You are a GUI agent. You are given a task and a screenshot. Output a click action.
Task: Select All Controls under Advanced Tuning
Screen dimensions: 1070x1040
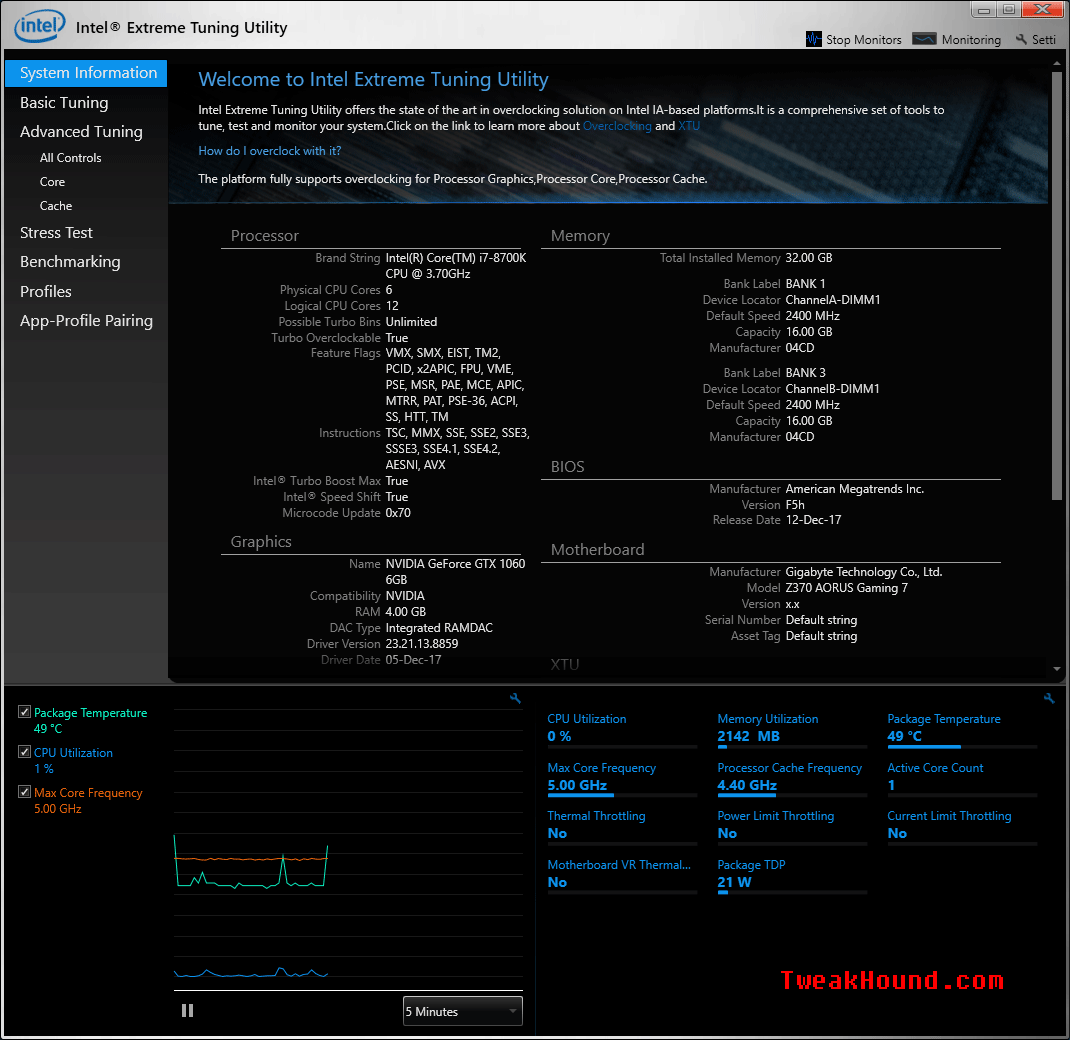point(70,158)
